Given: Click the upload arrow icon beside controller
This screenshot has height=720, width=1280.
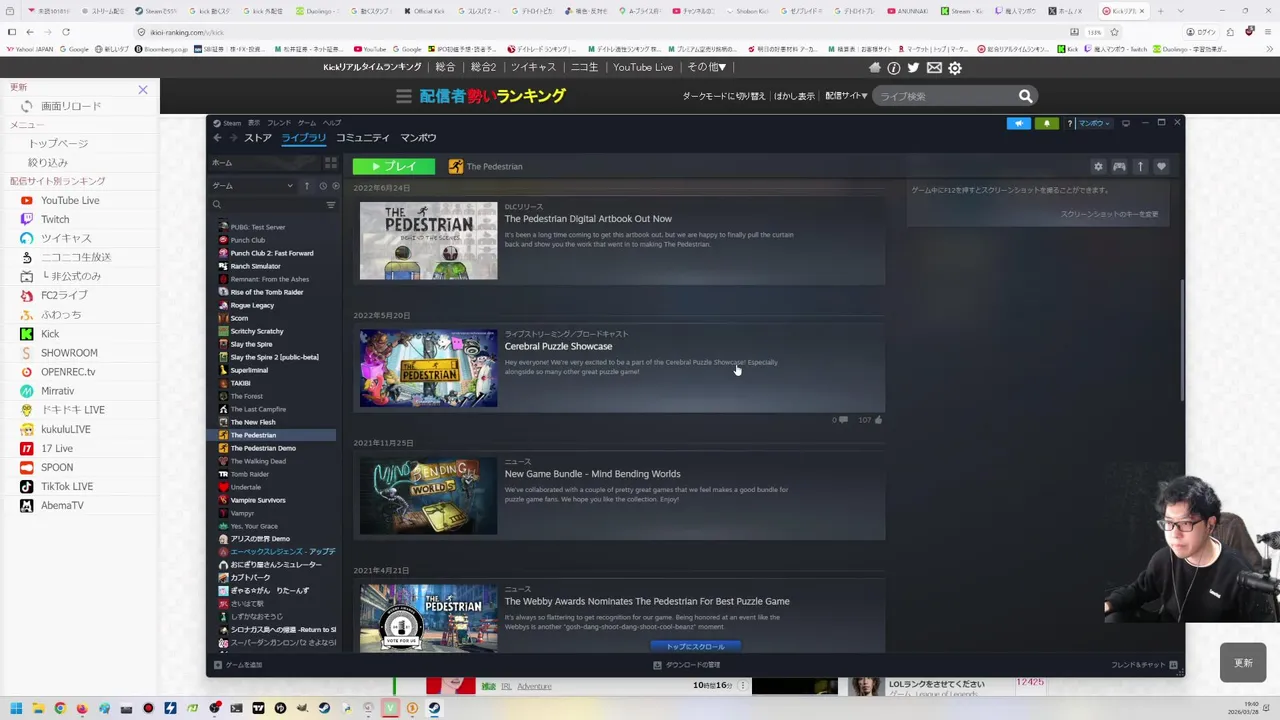Looking at the screenshot, I should click(1140, 166).
